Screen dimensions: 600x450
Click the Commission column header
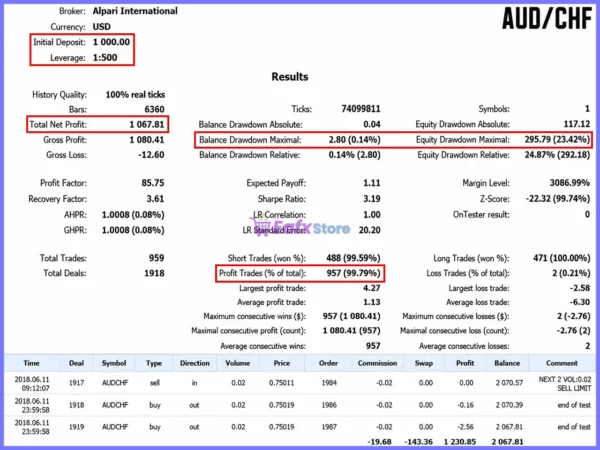pyautogui.click(x=377, y=363)
